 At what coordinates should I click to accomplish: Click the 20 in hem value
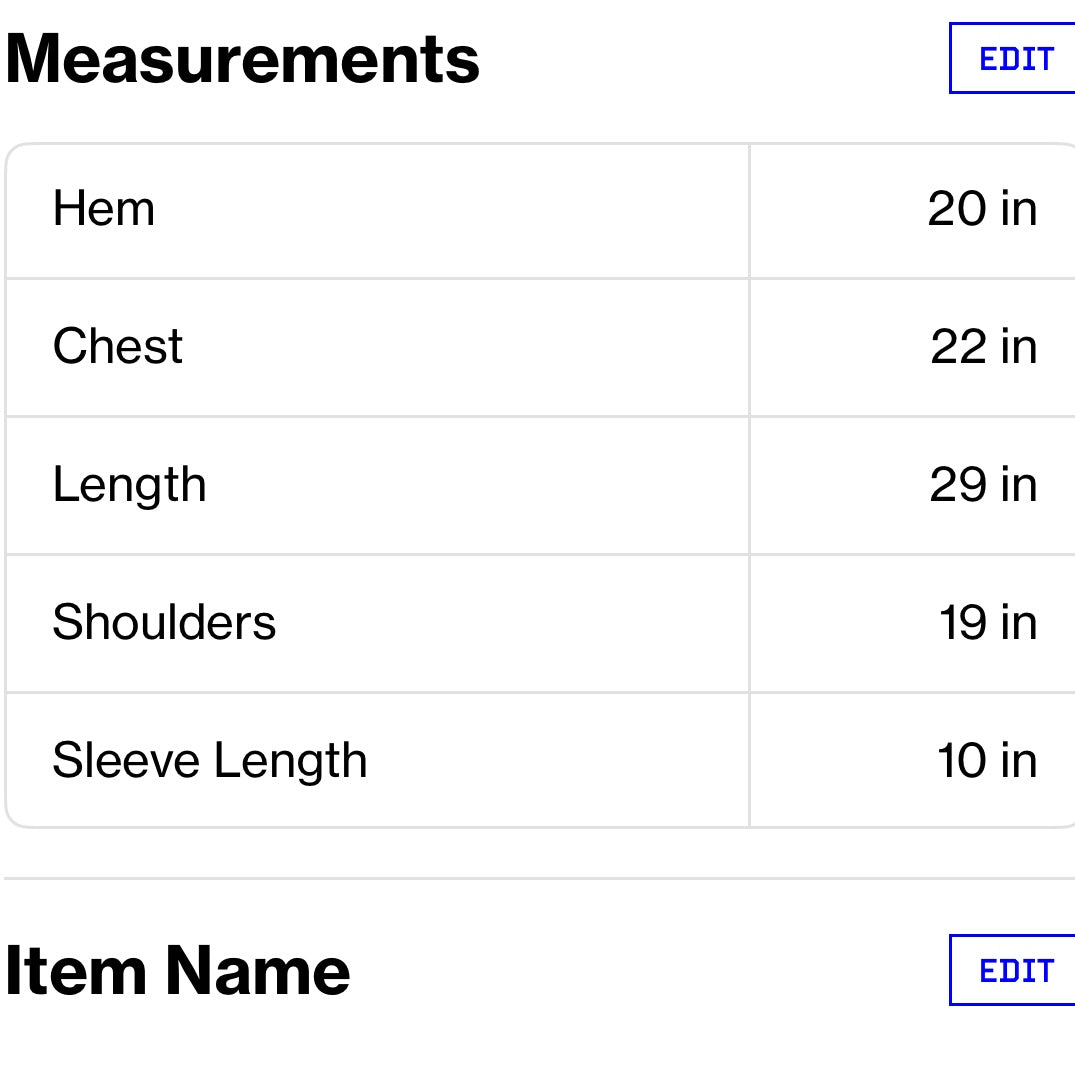(x=981, y=210)
